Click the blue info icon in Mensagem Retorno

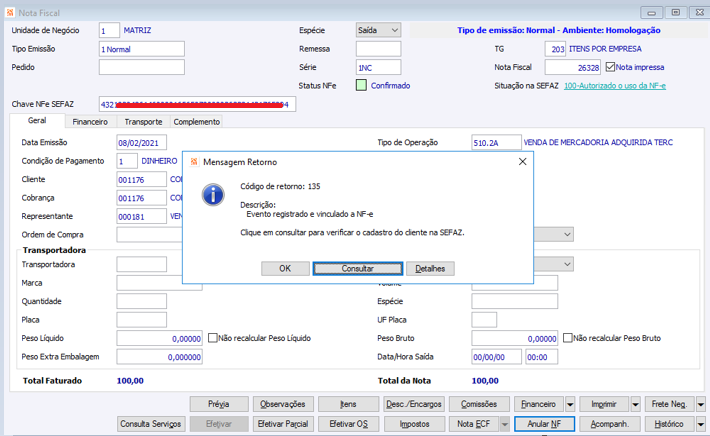(213, 195)
